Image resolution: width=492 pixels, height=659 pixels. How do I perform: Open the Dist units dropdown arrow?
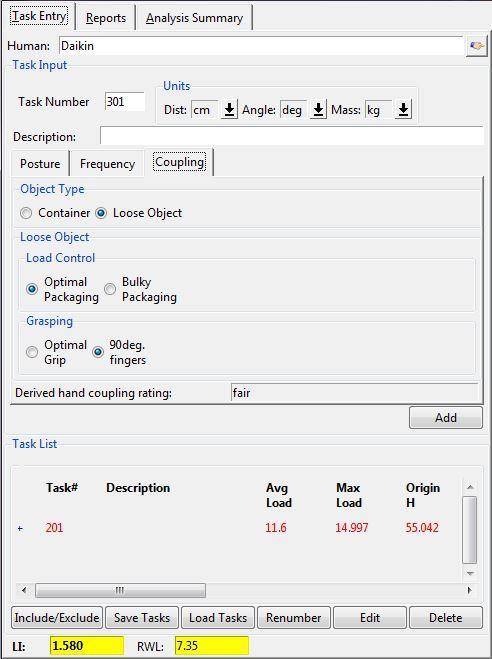pyautogui.click(x=229, y=110)
